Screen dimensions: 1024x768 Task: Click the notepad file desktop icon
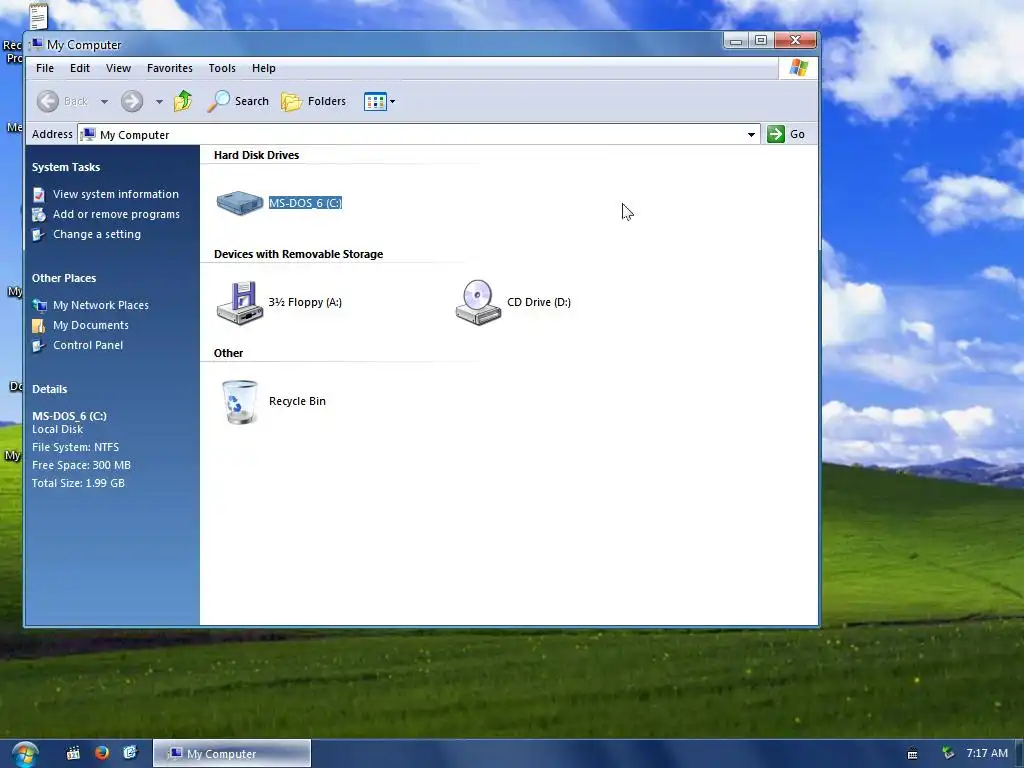[x=38, y=16]
